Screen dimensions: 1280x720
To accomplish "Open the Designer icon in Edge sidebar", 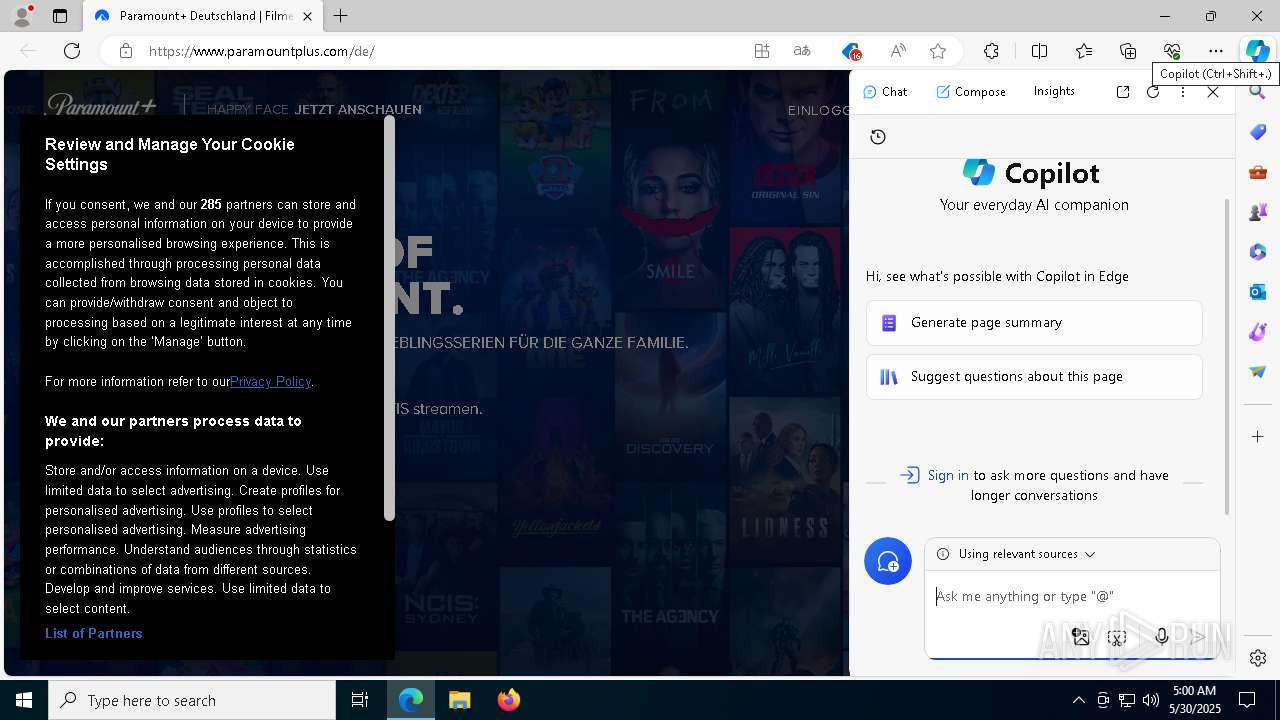I will (x=1258, y=332).
